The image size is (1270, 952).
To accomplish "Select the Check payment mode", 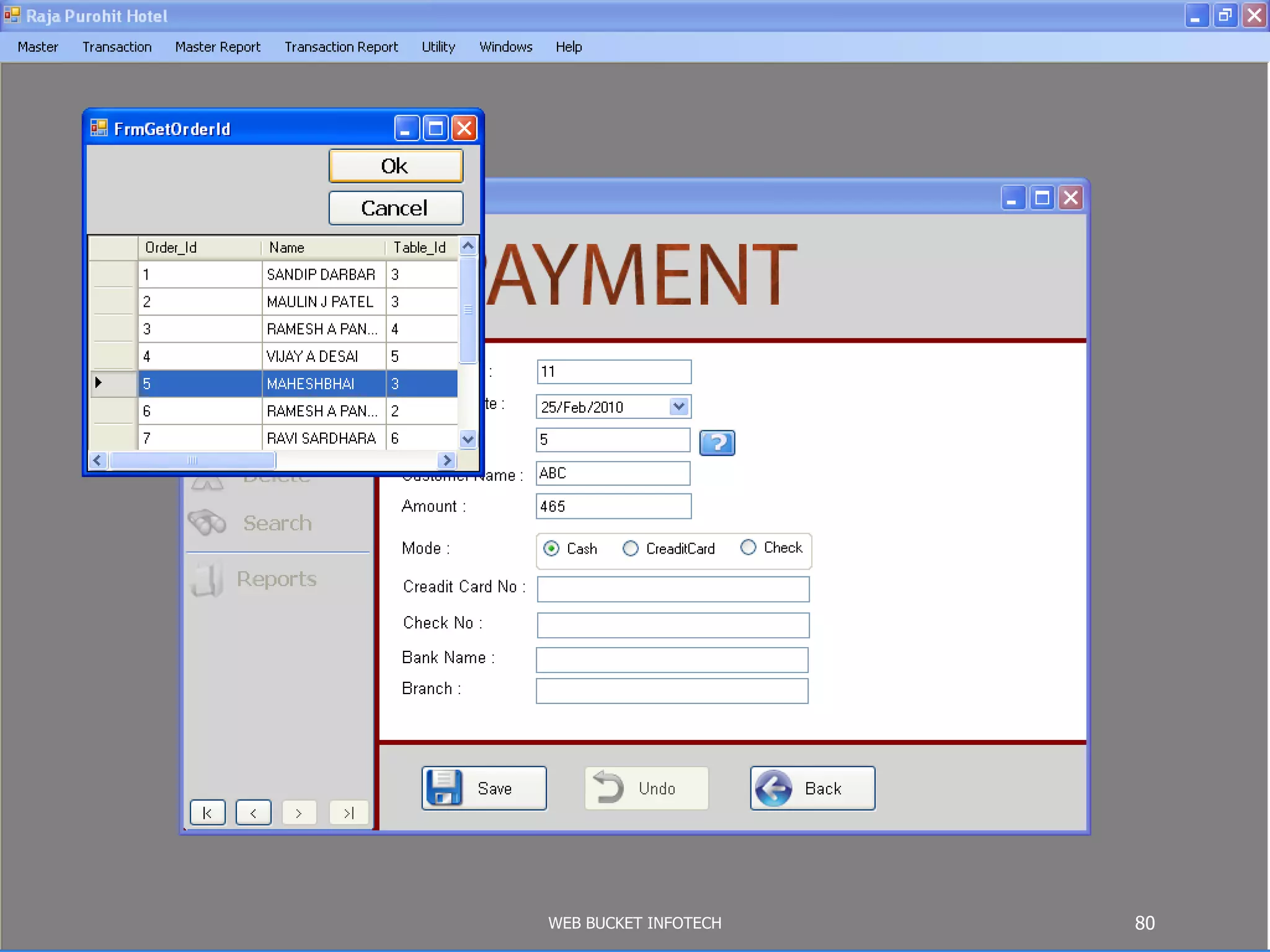I will tap(748, 547).
